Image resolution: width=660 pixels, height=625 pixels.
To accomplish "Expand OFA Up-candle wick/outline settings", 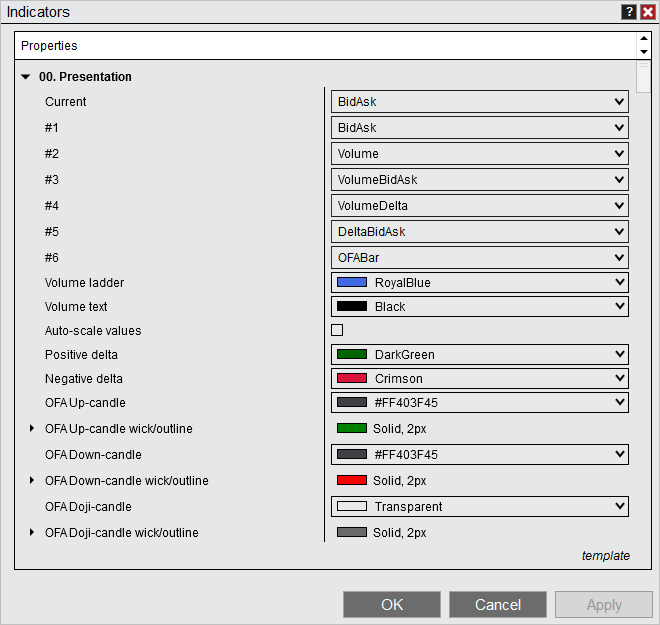I will point(31,429).
